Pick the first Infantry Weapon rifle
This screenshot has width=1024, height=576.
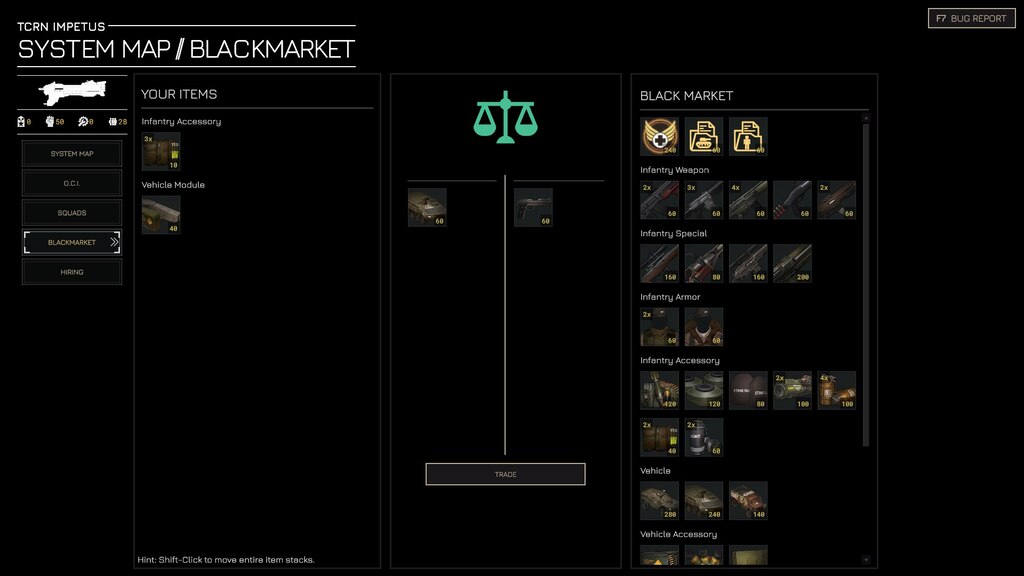660,200
